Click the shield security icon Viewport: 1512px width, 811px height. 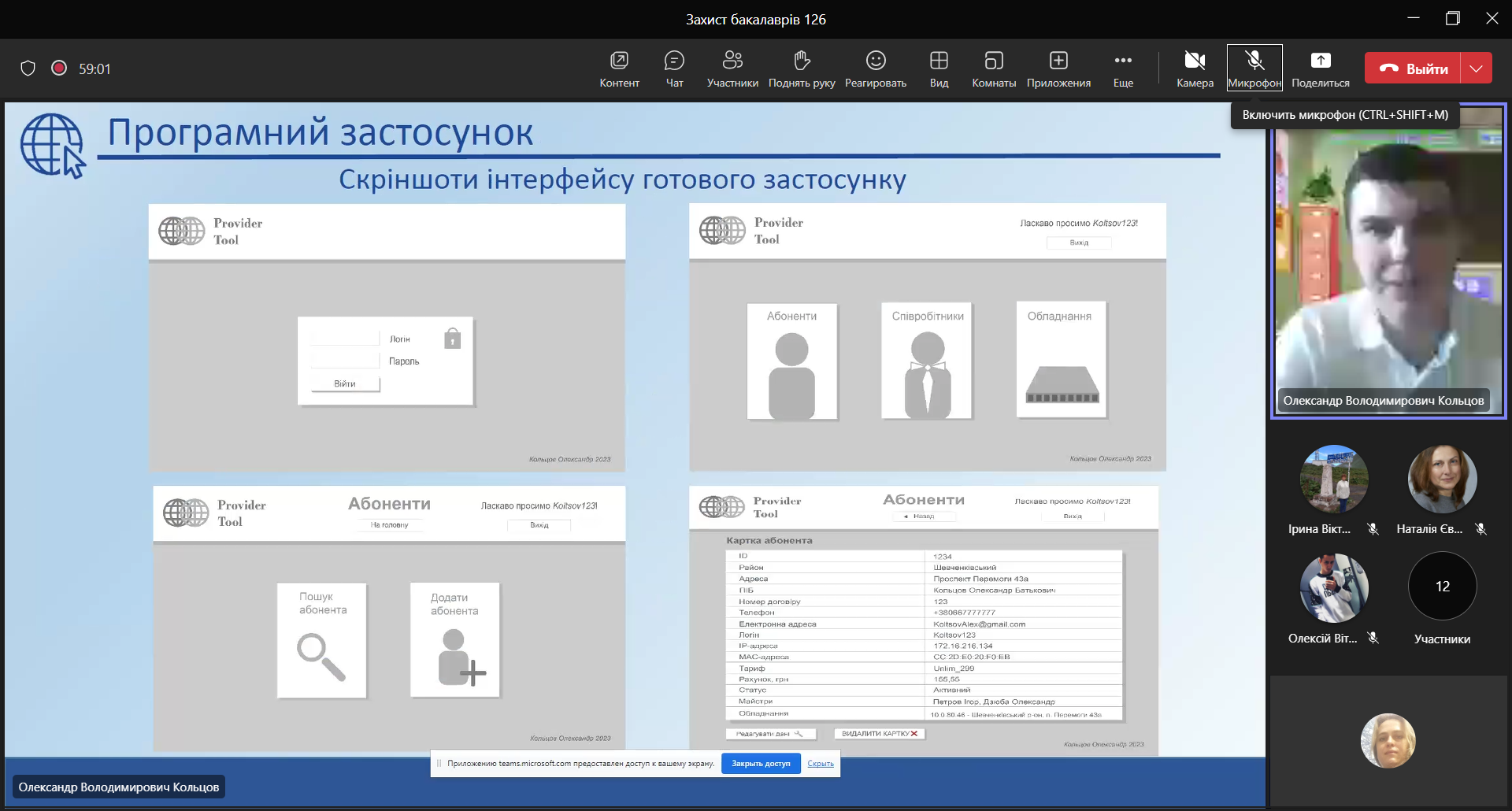[28, 69]
